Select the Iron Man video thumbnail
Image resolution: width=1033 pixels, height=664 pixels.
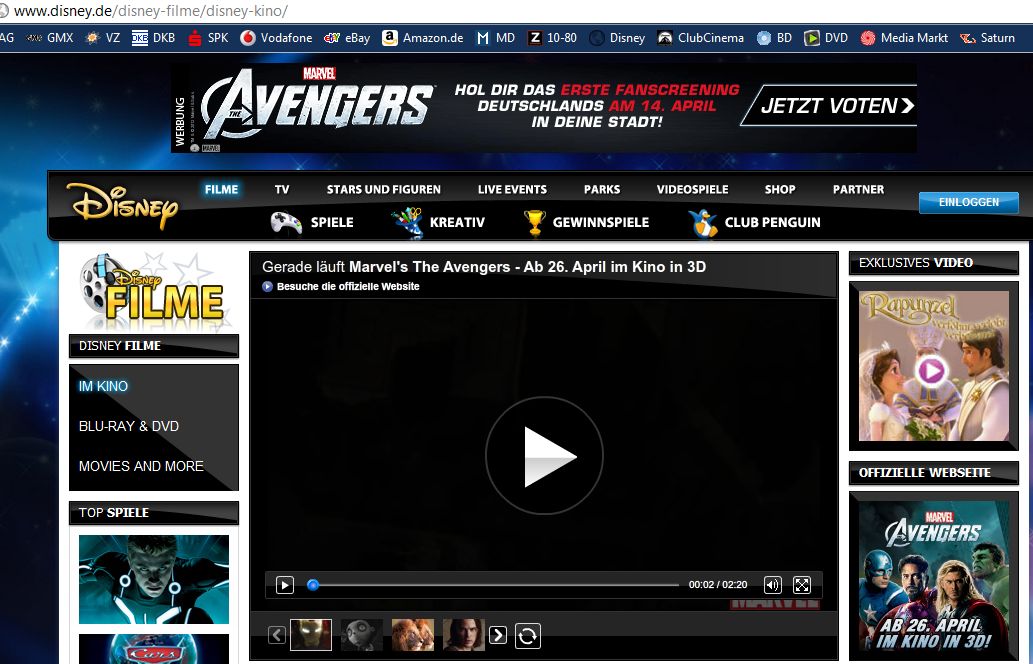[x=311, y=634]
